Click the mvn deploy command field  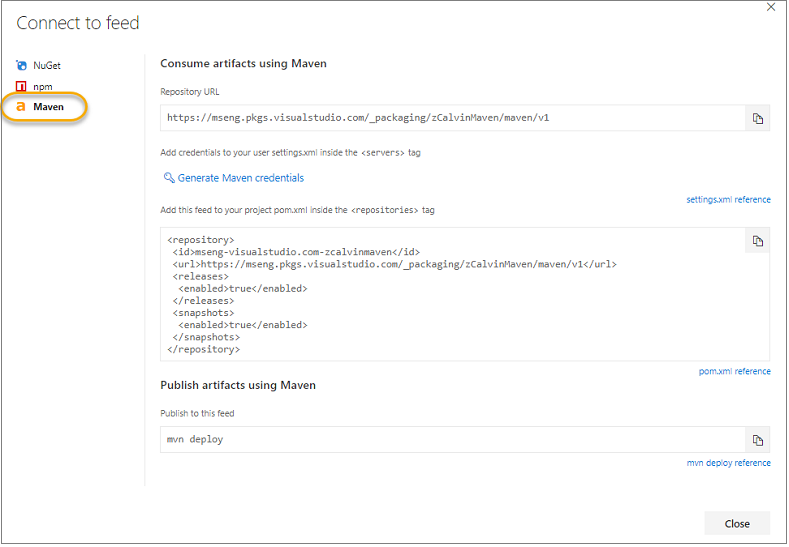[452, 440]
